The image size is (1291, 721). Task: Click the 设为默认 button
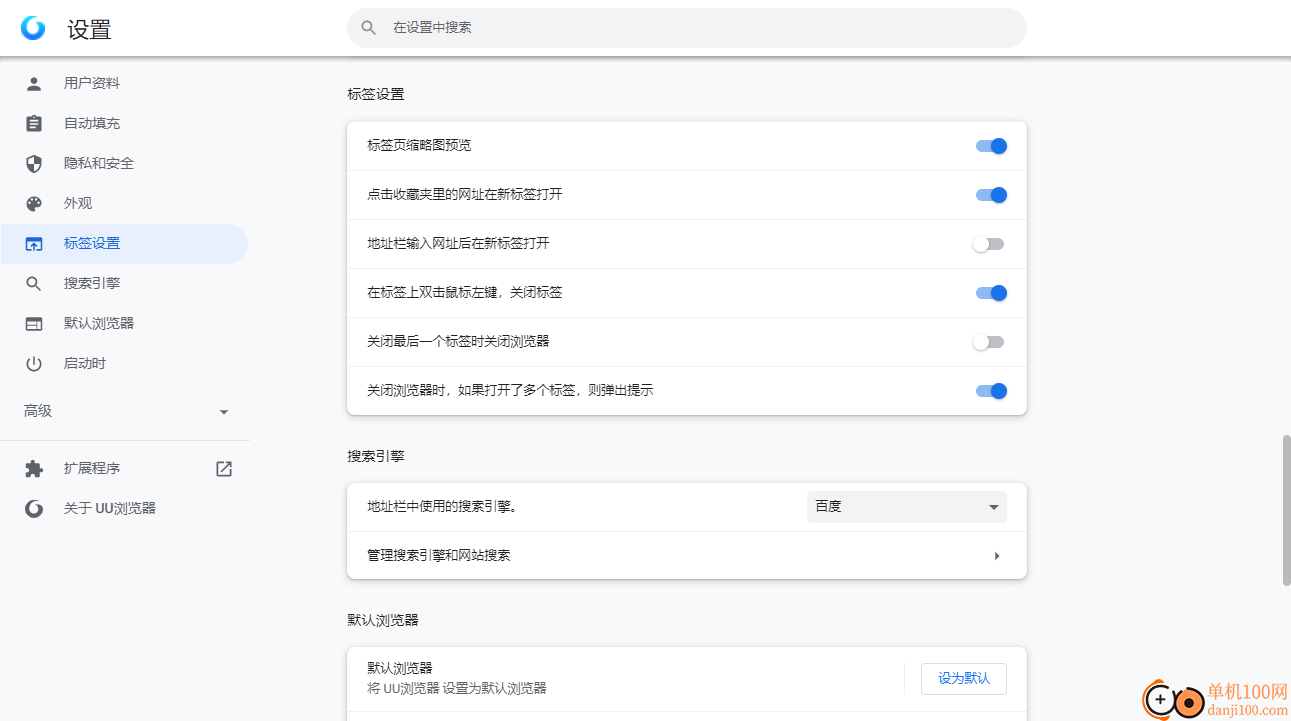(x=964, y=678)
